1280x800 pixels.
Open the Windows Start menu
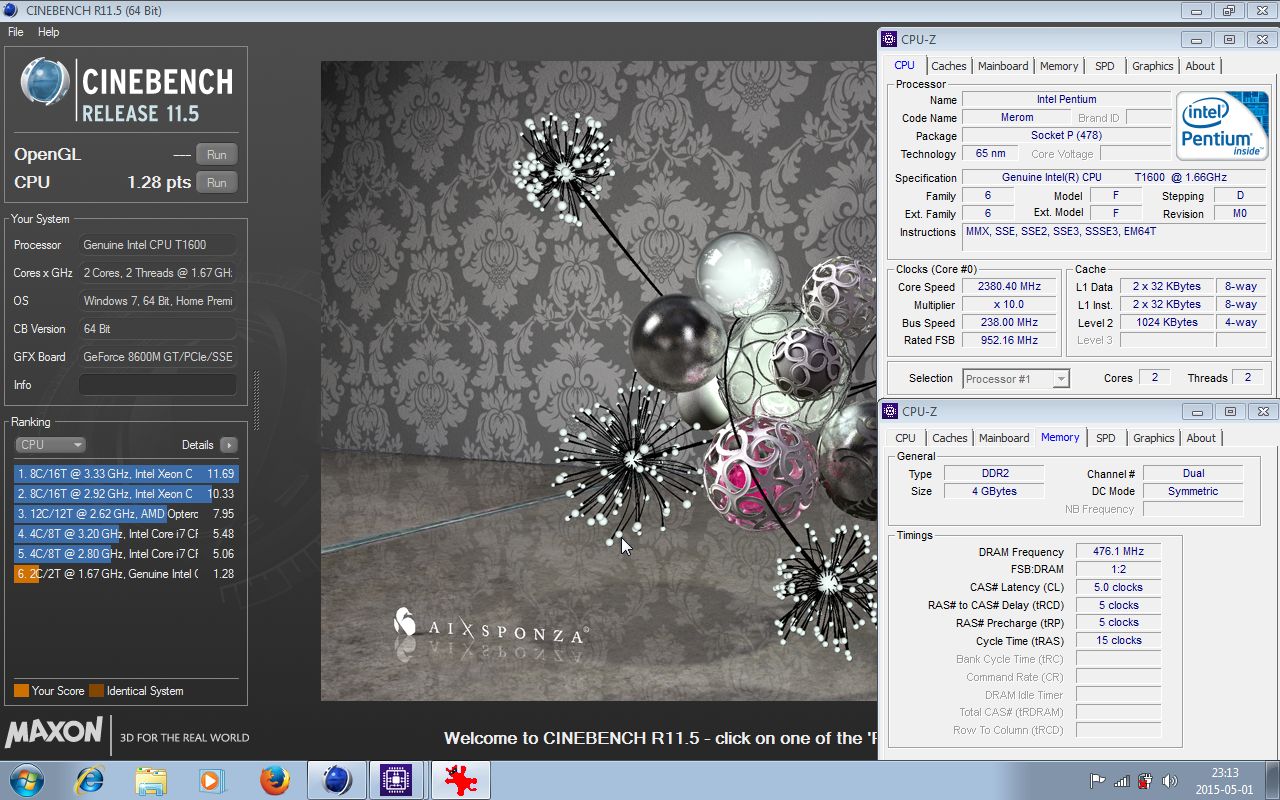(27, 780)
